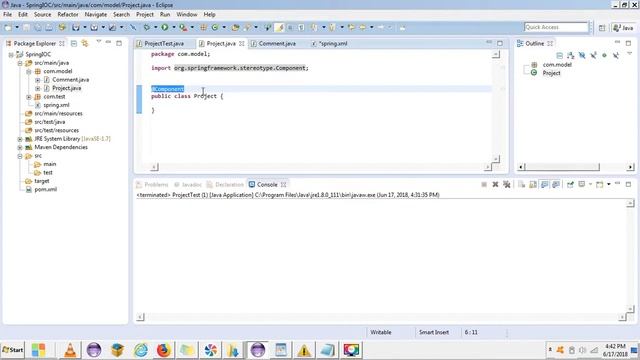
Task: Click the green Run button in toolbar
Action: point(164,27)
